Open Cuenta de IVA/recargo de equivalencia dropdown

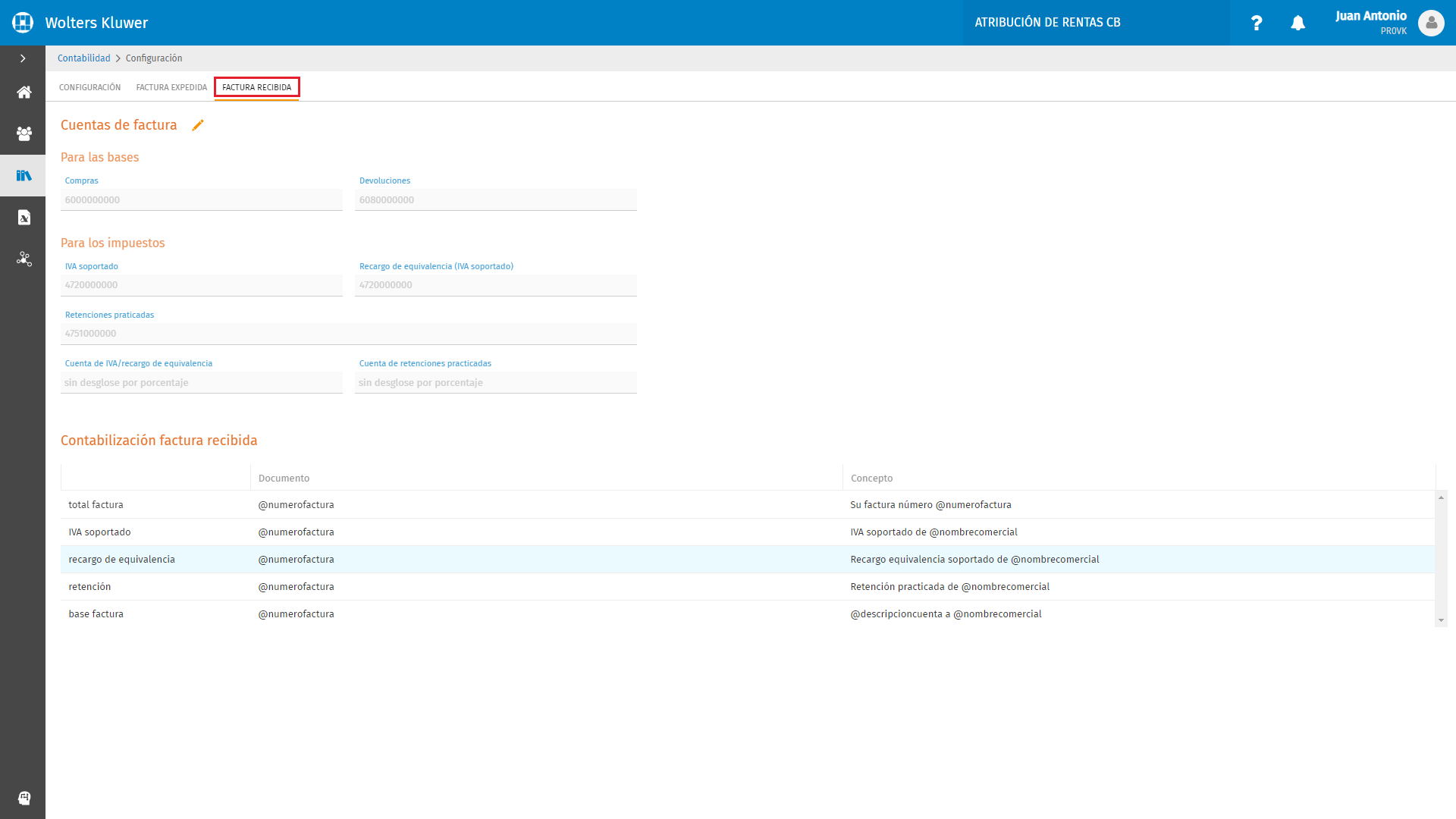tap(202, 383)
